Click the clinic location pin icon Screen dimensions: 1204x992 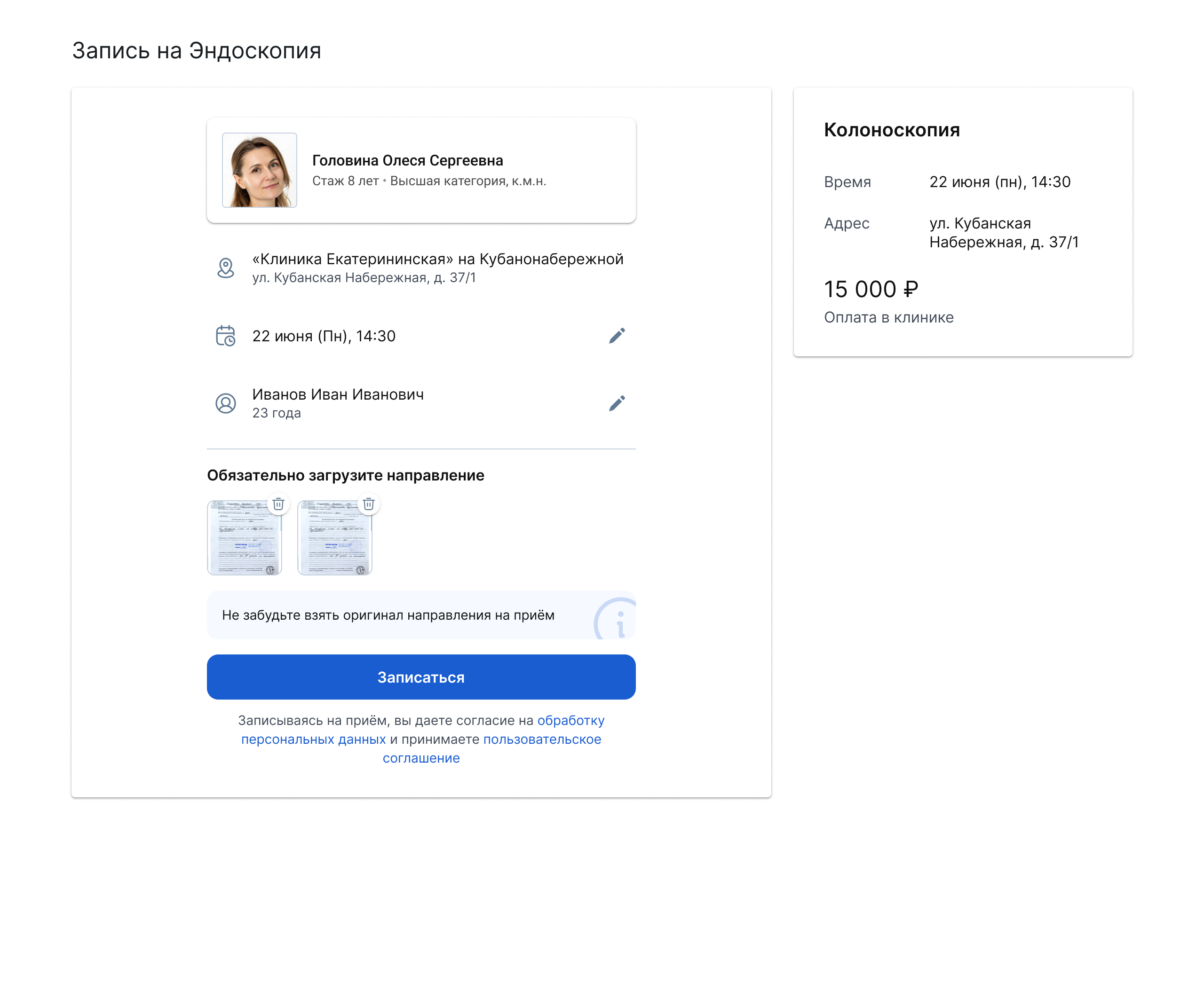(x=226, y=268)
